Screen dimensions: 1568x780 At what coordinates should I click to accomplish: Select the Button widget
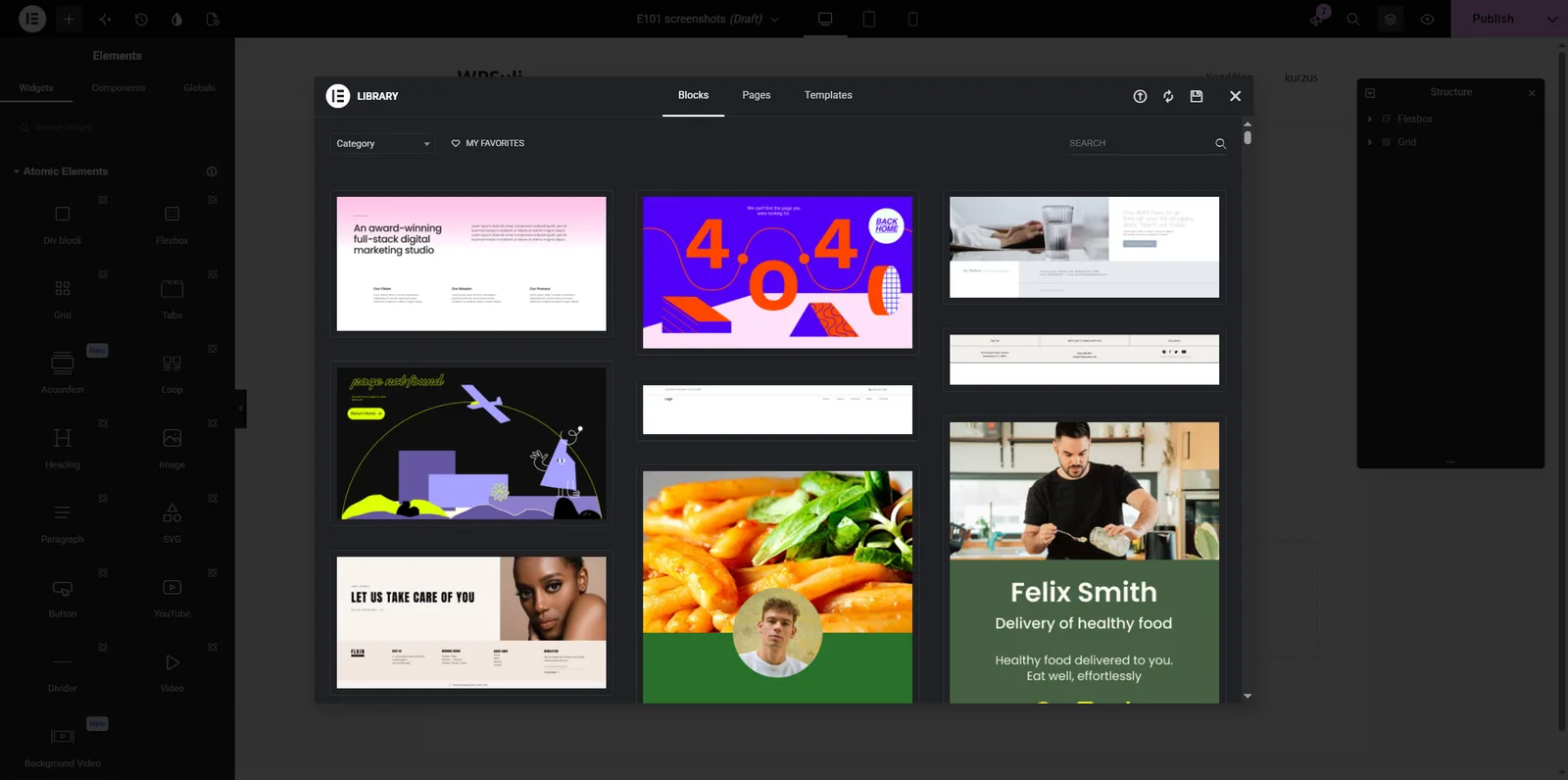coord(63,598)
